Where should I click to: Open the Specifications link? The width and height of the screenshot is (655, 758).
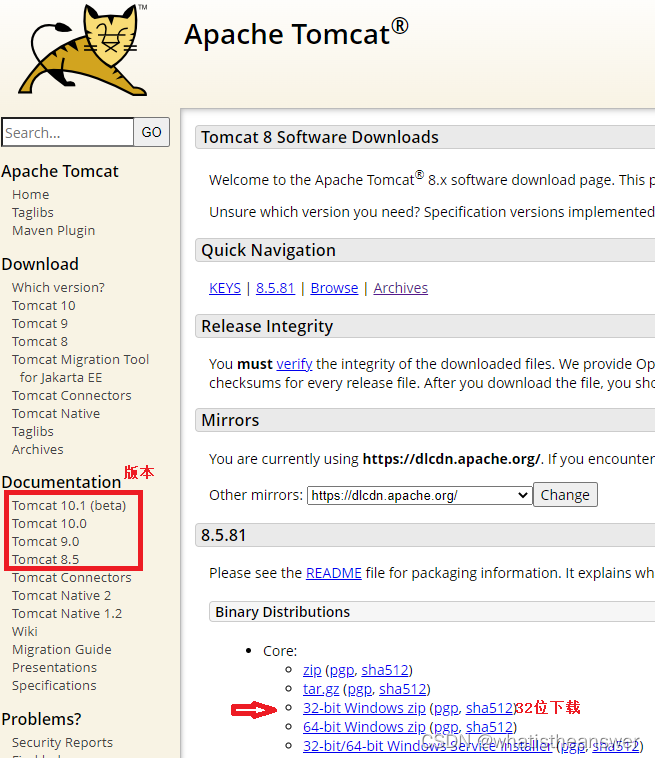pos(54,685)
